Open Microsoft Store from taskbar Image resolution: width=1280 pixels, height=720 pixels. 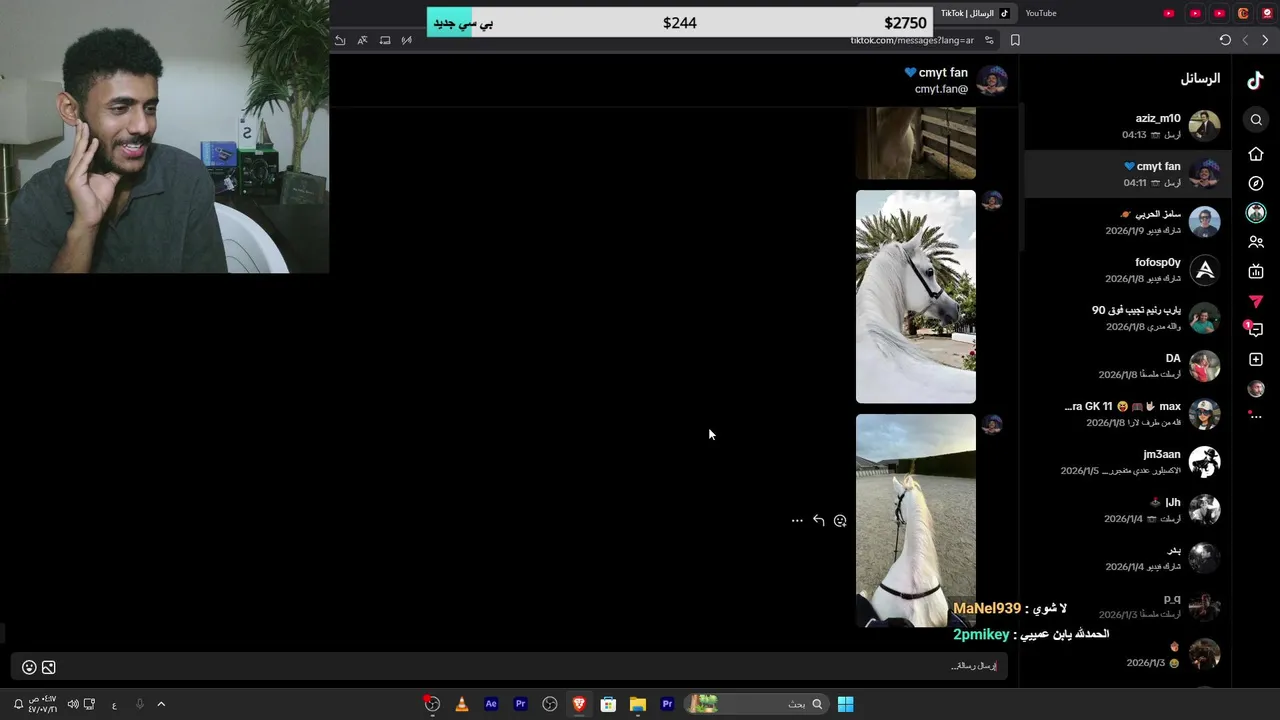(608, 704)
